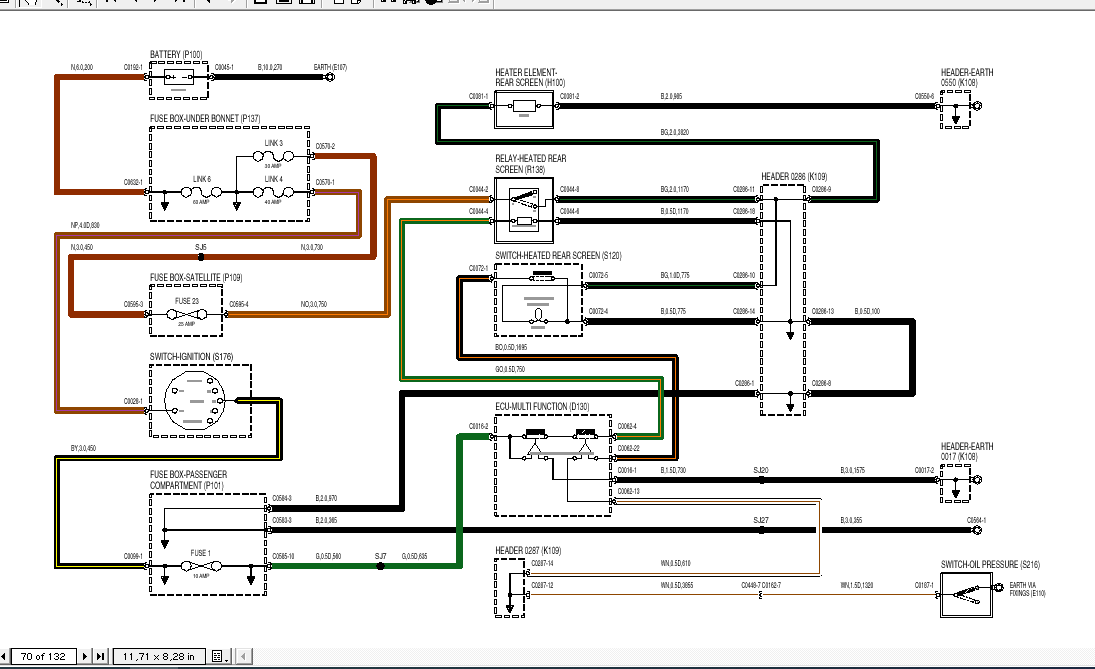Click the wire label 'BG,2.0,3820'
The height and width of the screenshot is (669, 1095).
[x=675, y=132]
